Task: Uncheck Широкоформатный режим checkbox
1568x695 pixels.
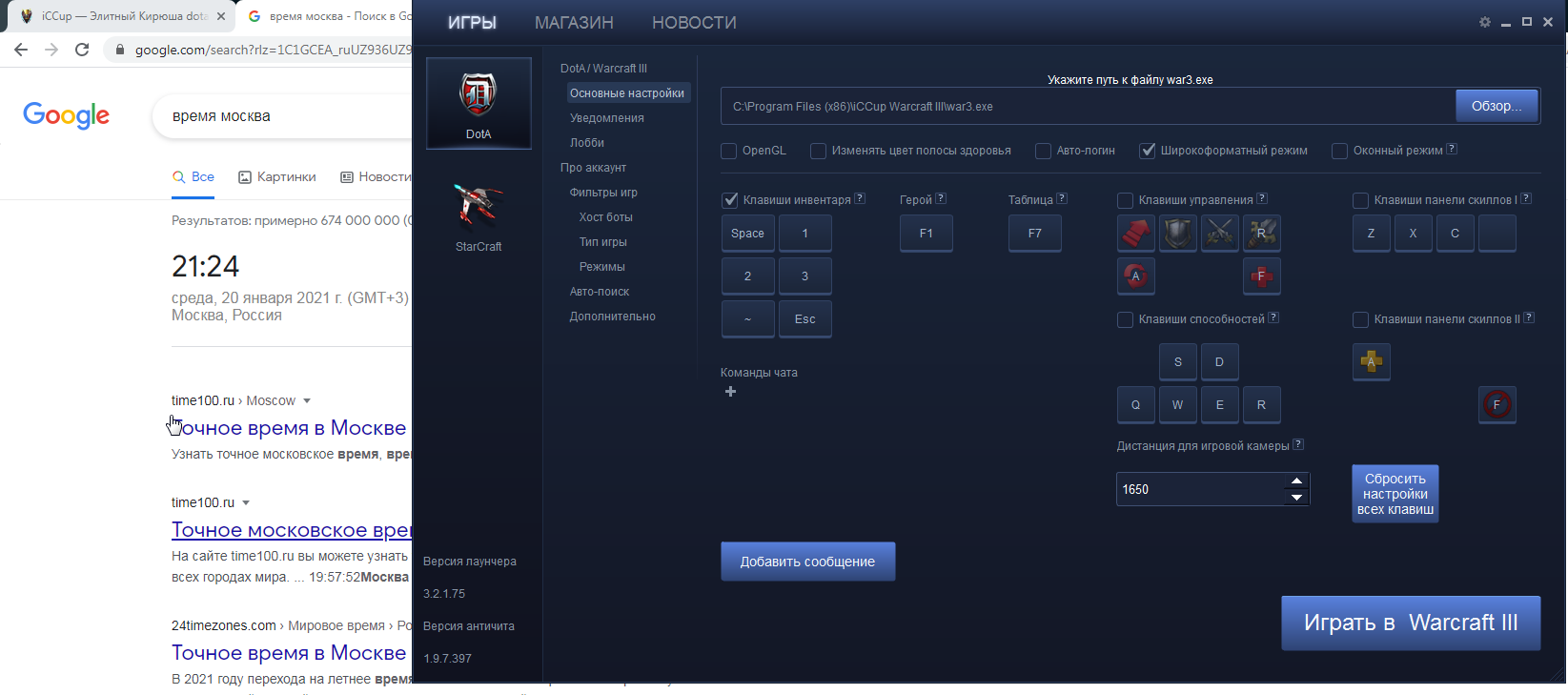Action: click(x=1148, y=151)
